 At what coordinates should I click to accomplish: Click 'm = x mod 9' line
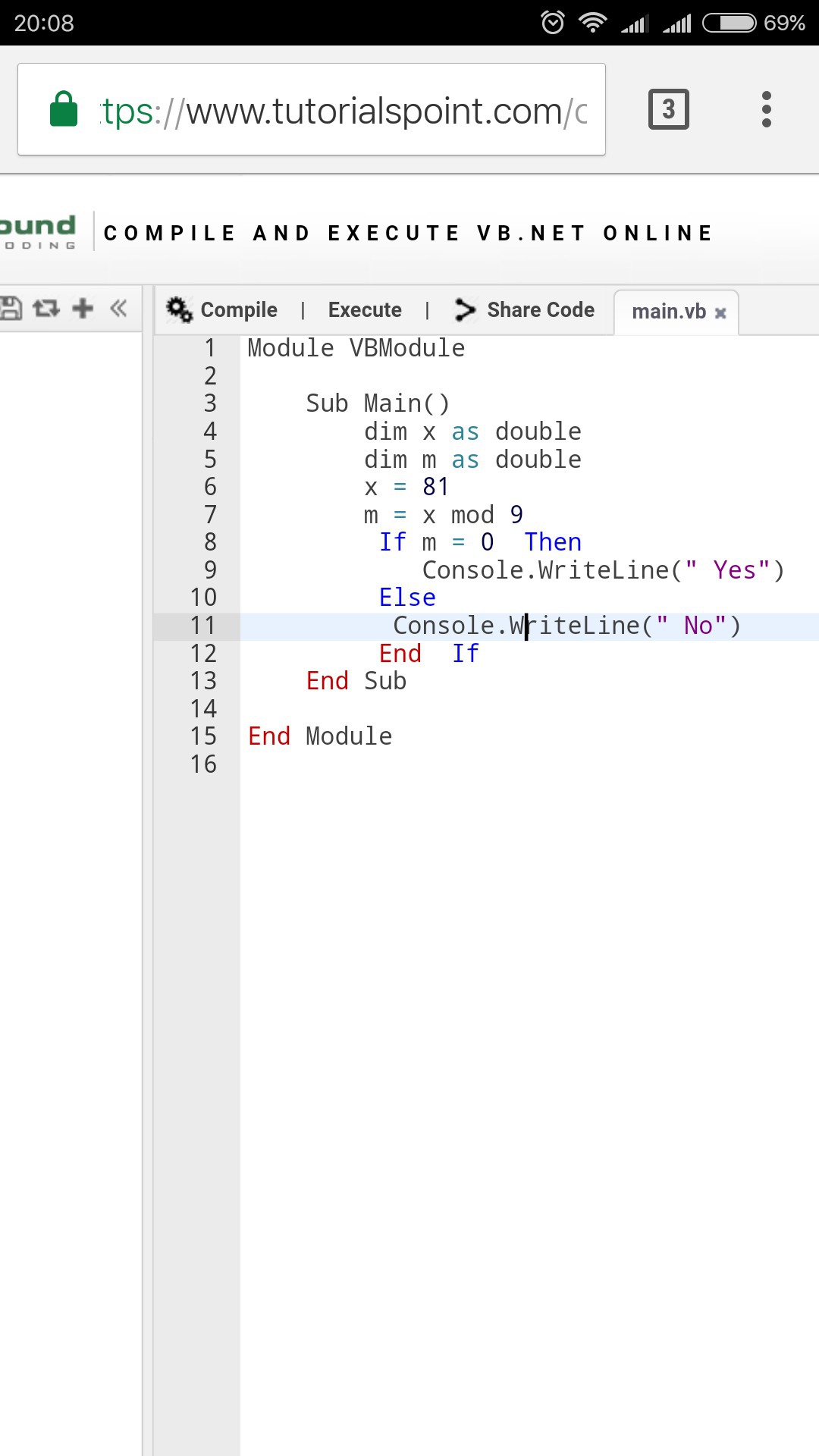(x=444, y=515)
